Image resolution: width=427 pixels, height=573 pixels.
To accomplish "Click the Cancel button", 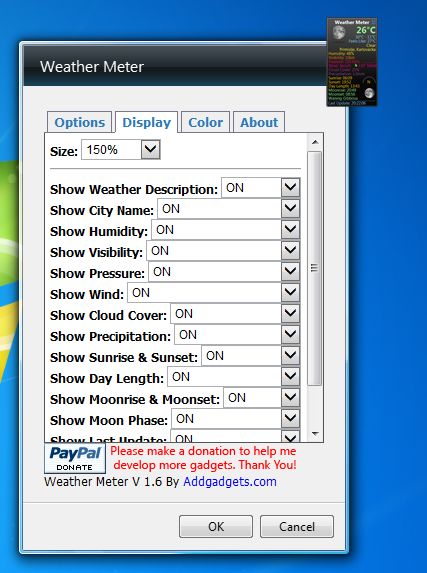I will [297, 527].
